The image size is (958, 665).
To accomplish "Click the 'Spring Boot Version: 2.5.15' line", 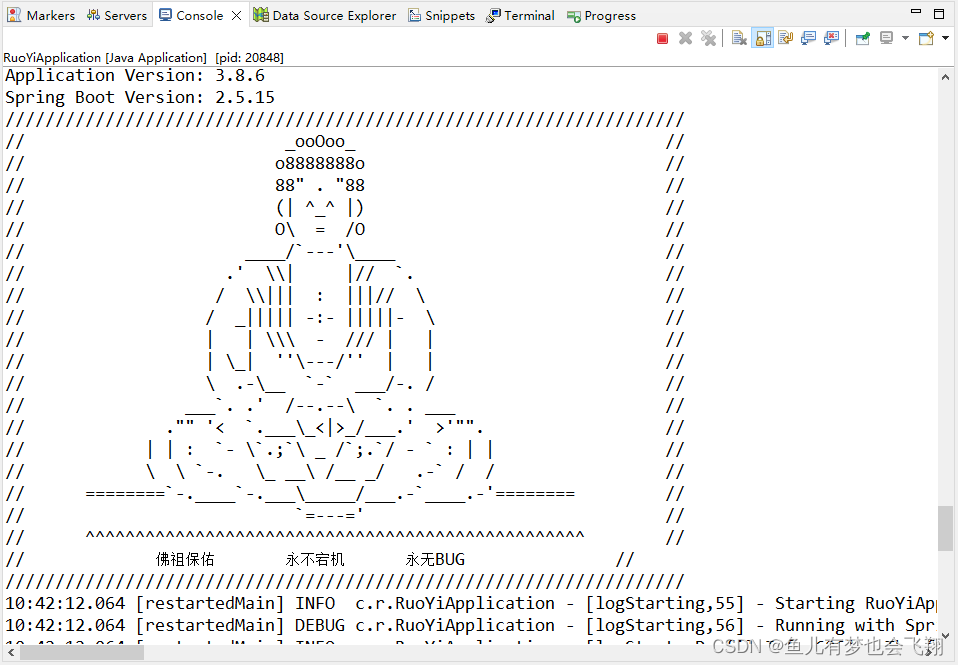I will [140, 98].
